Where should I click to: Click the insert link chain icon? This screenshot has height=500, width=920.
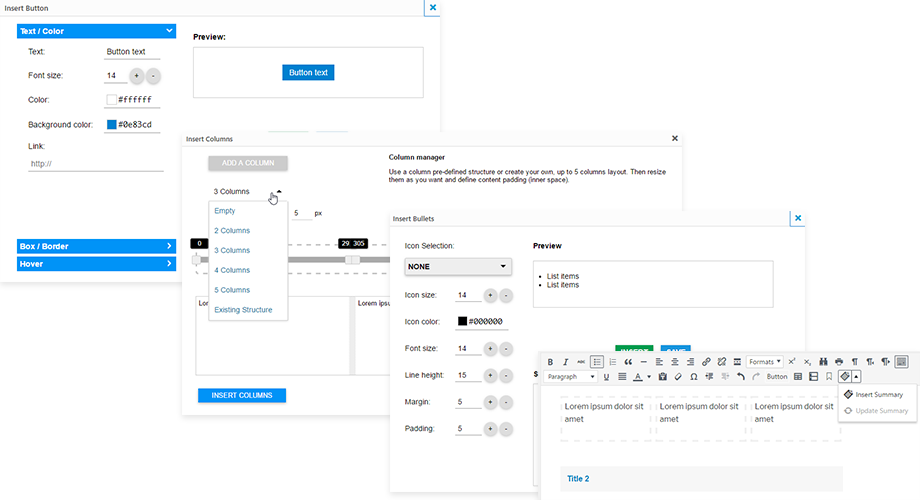pos(706,362)
